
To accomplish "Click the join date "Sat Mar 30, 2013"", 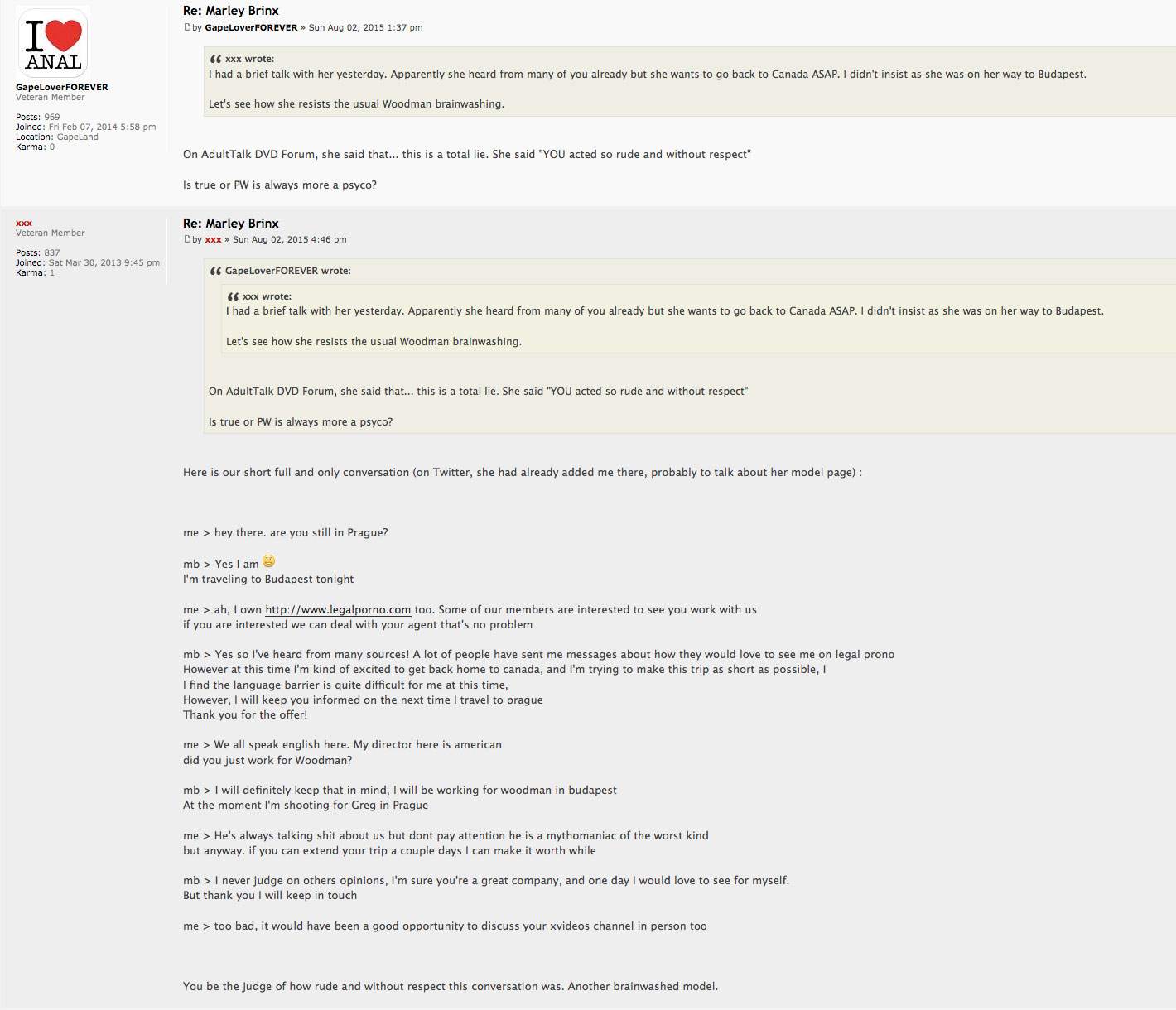I will pos(88,262).
